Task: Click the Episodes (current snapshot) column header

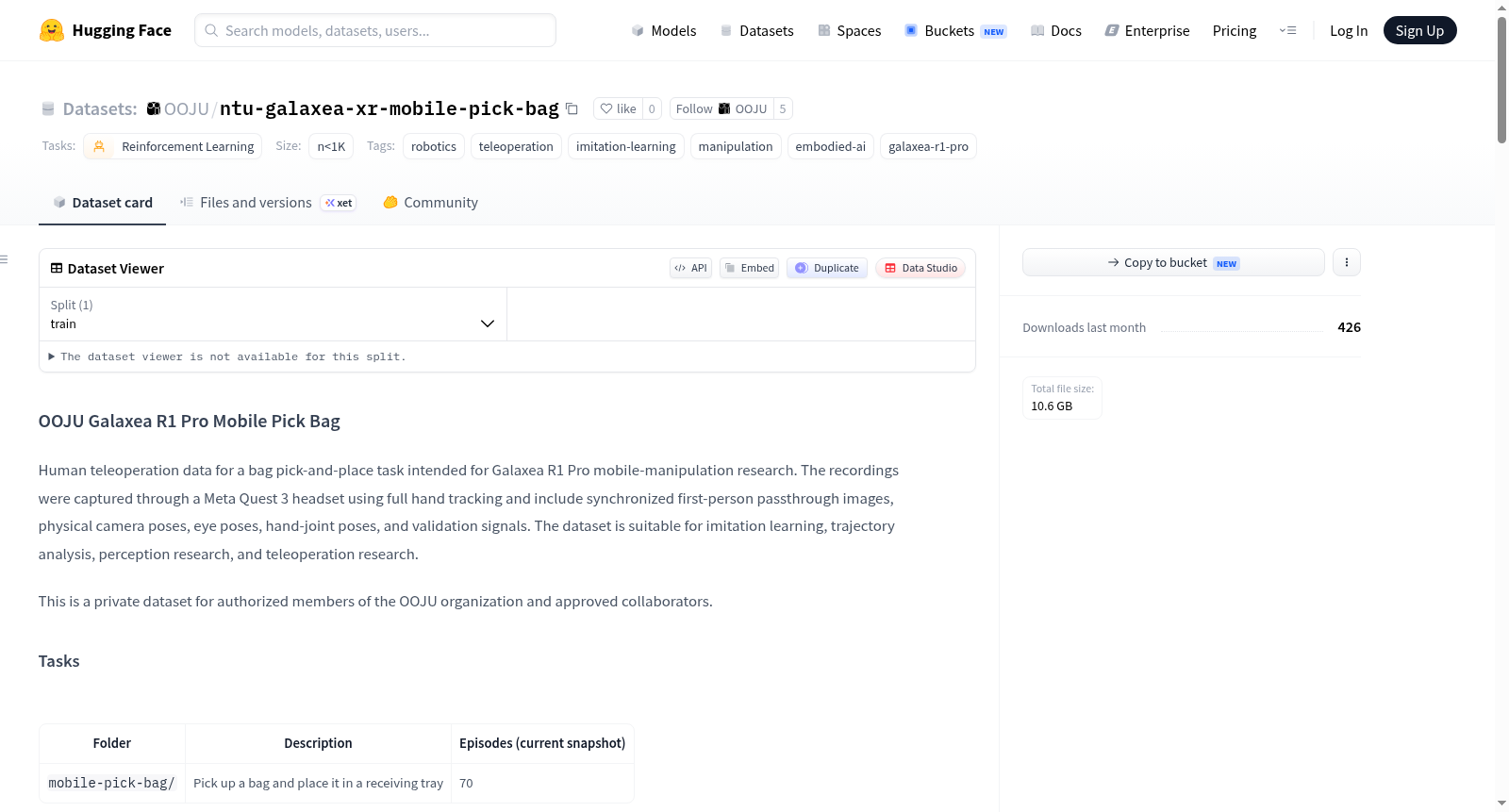Action: [542, 743]
